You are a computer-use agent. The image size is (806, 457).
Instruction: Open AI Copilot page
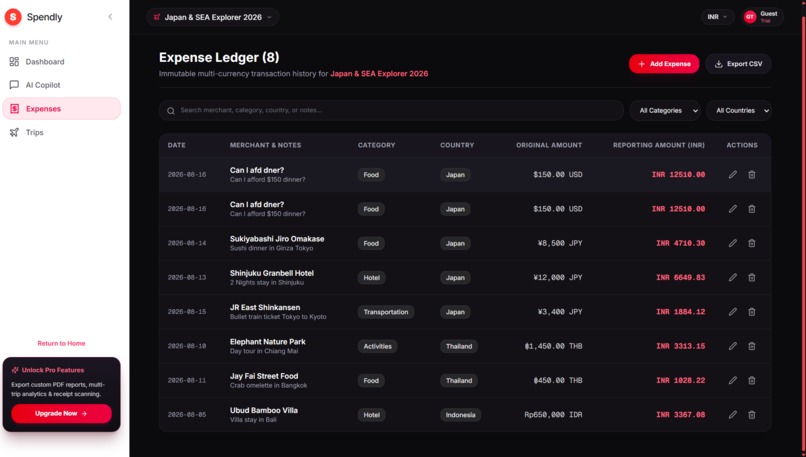pyautogui.click(x=62, y=85)
